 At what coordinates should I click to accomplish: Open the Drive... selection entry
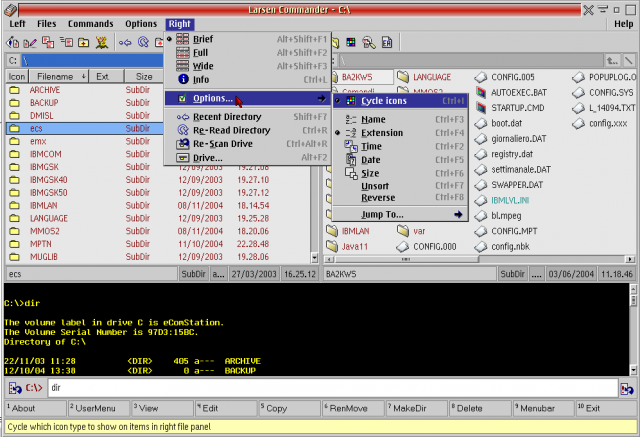point(247,158)
